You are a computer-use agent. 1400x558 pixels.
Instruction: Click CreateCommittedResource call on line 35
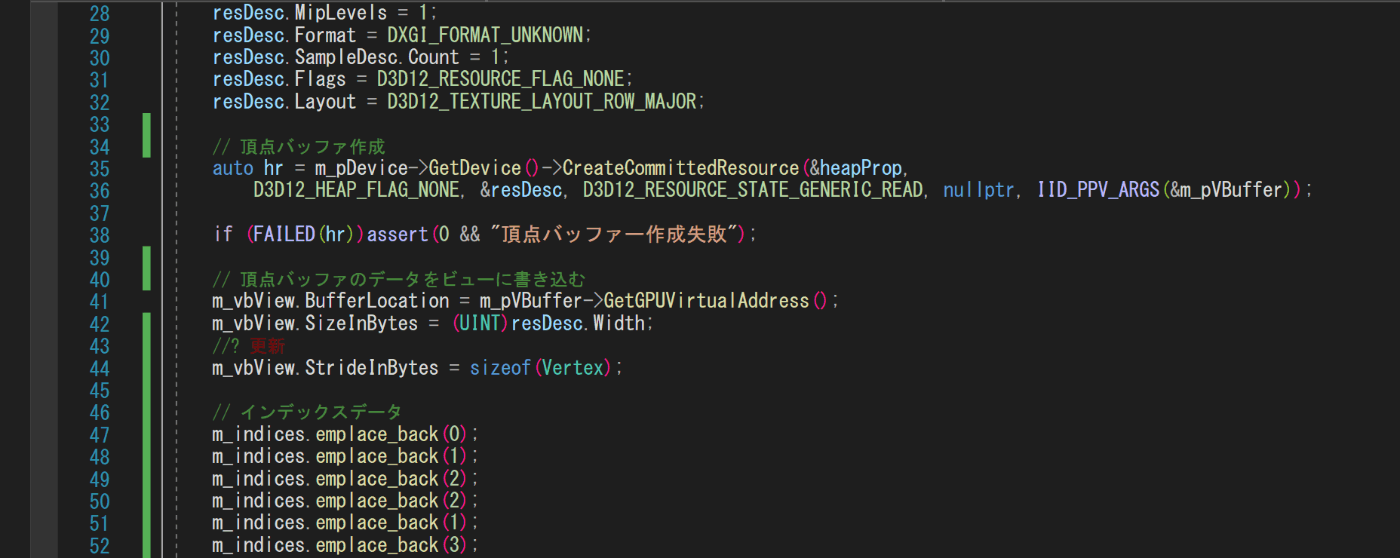tap(681, 168)
